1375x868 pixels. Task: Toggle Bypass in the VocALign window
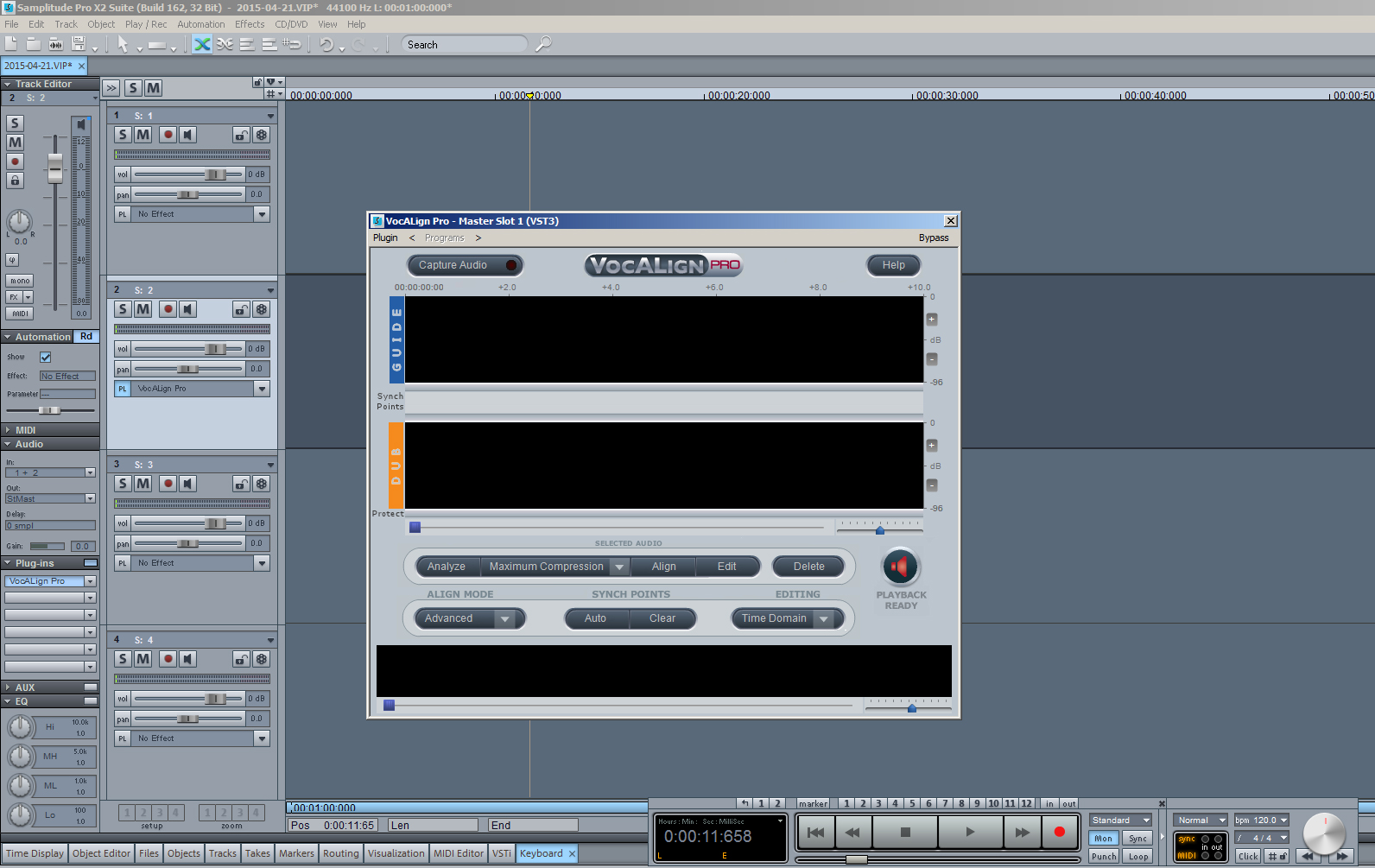click(x=934, y=238)
